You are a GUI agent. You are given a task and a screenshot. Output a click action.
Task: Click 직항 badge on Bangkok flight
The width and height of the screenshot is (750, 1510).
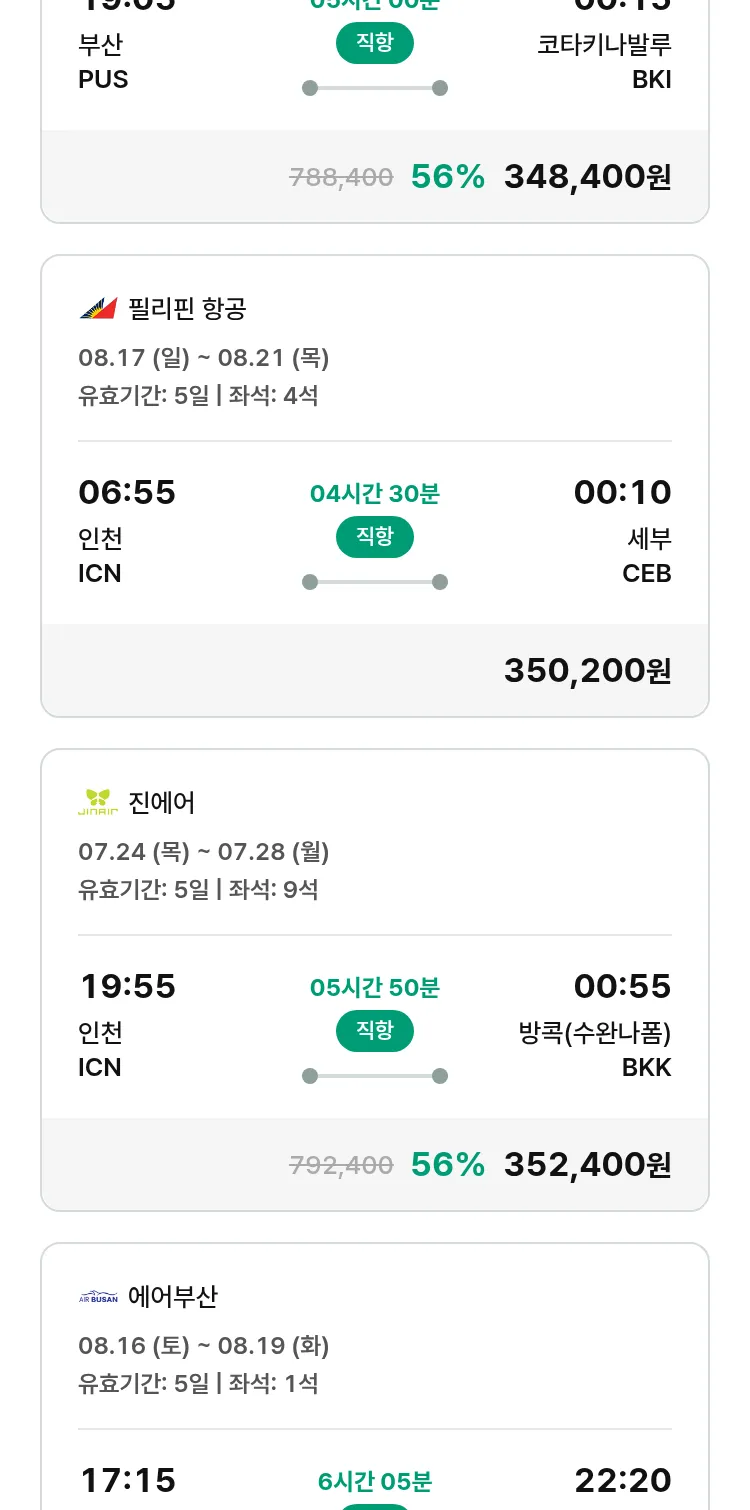375,1031
